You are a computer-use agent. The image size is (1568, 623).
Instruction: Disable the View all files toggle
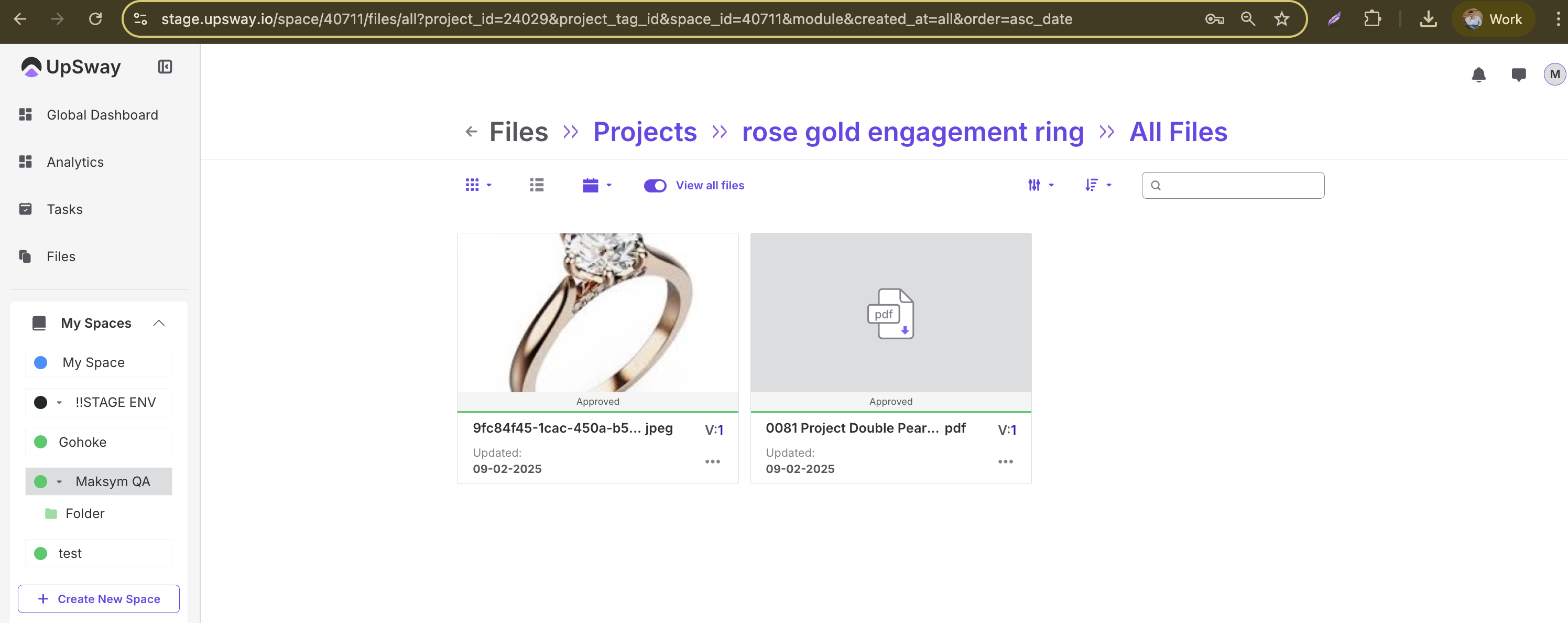click(x=655, y=185)
